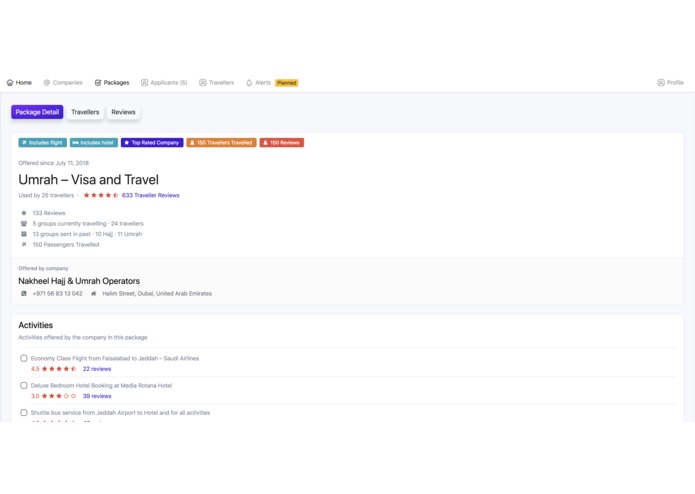Image resolution: width=695 pixels, height=494 pixels.
Task: Click the Applicants nav icon
Action: pos(144,83)
